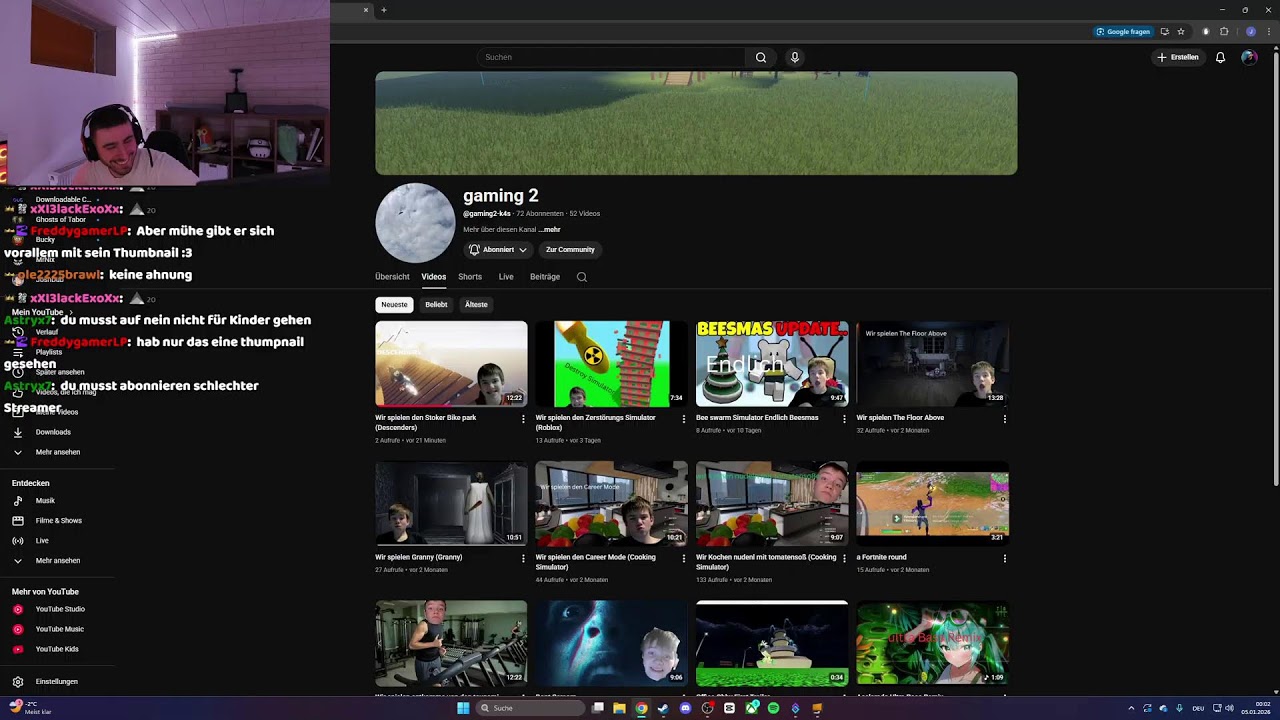1280x720 pixels.
Task: Open the gaming 2 channel avatar
Action: [415, 223]
